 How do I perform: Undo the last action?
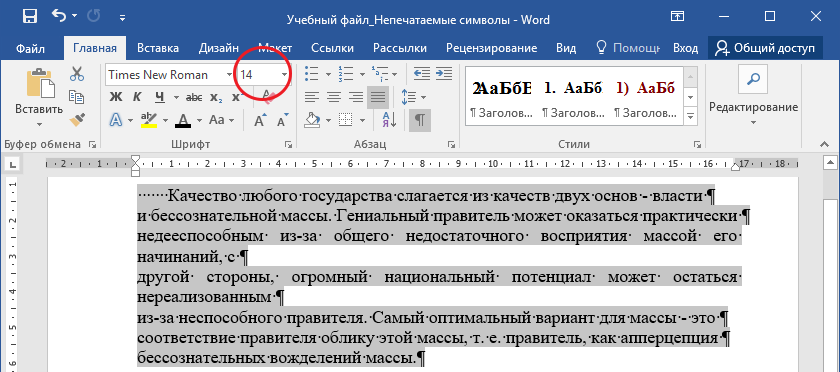[x=59, y=17]
